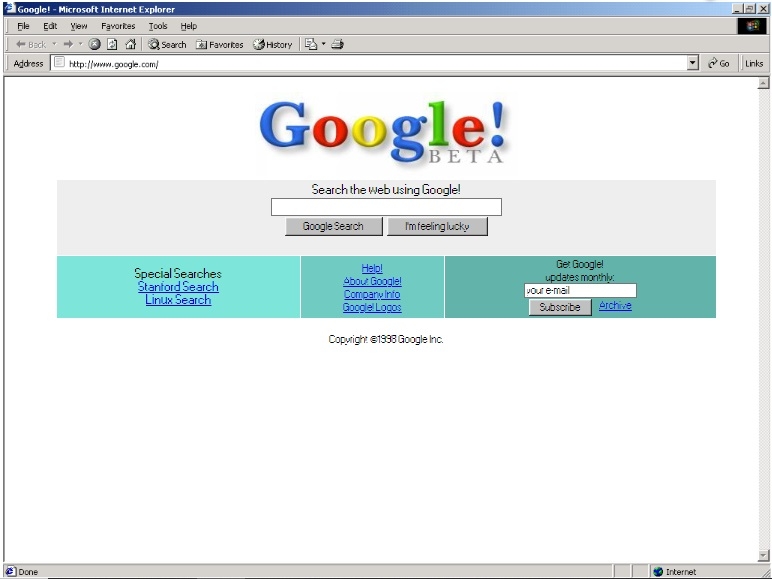Open the About Google! link
Screen dimensions: 772x579
tap(372, 281)
